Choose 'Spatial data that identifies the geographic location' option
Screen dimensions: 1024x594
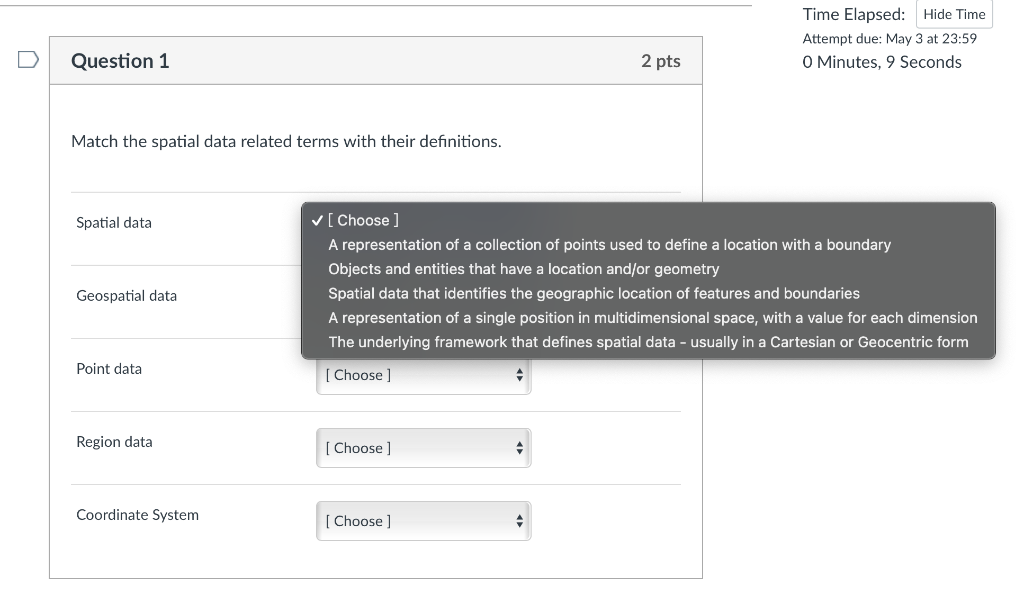coord(648,293)
